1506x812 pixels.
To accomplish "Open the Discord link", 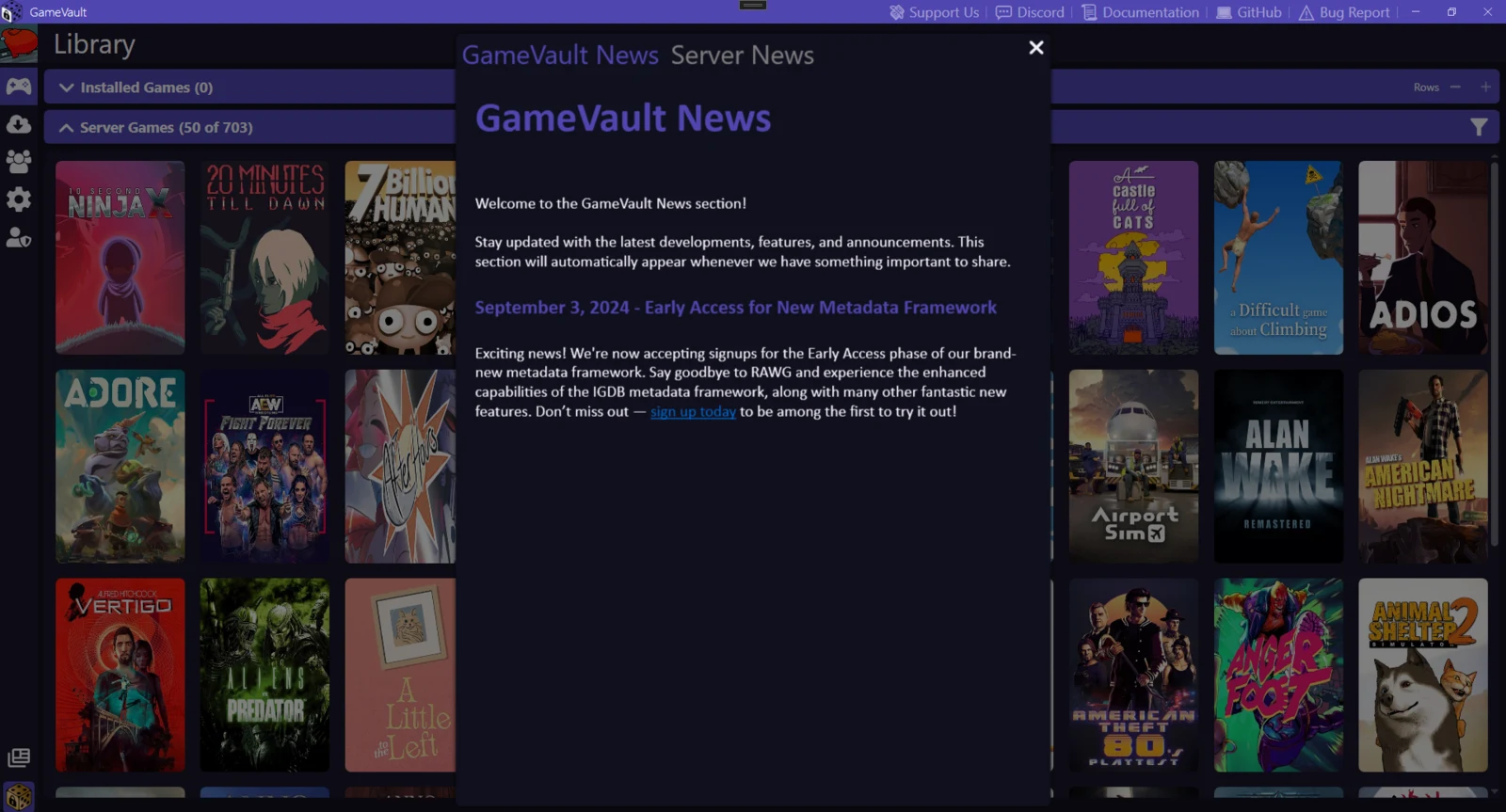I will tap(1030, 12).
